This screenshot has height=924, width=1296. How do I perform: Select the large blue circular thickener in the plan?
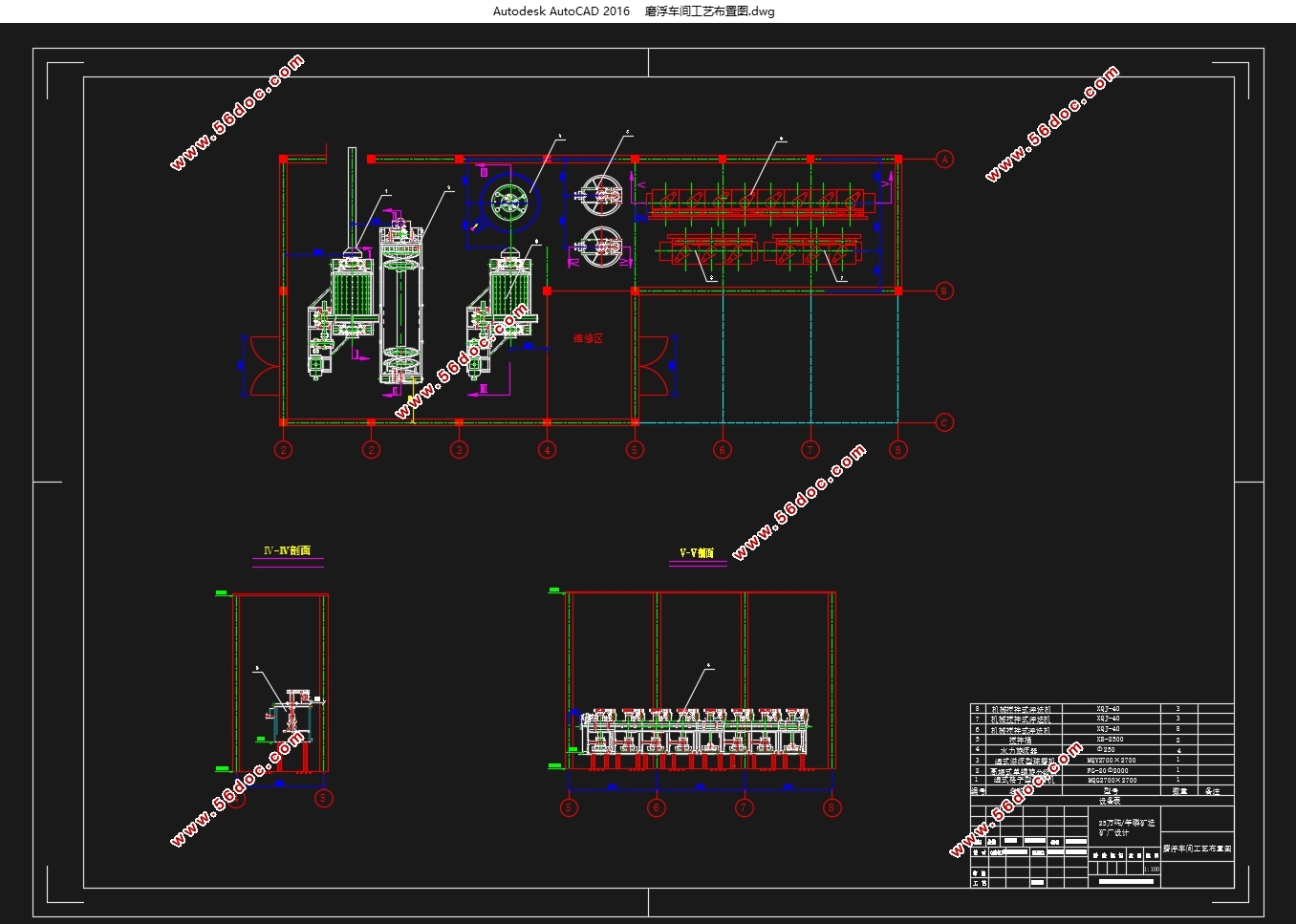tap(508, 203)
